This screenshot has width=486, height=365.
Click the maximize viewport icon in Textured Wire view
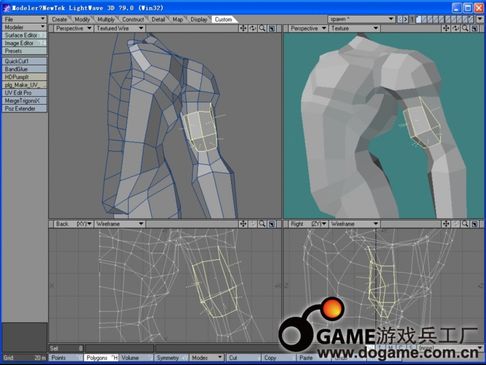click(272, 28)
